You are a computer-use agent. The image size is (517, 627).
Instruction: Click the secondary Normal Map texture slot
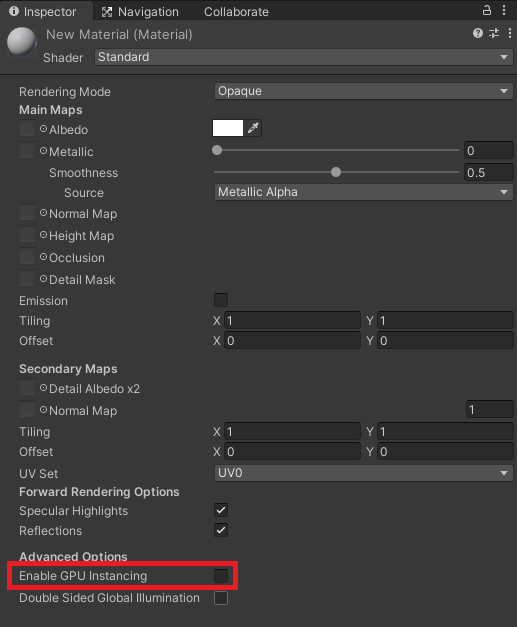pos(27,410)
